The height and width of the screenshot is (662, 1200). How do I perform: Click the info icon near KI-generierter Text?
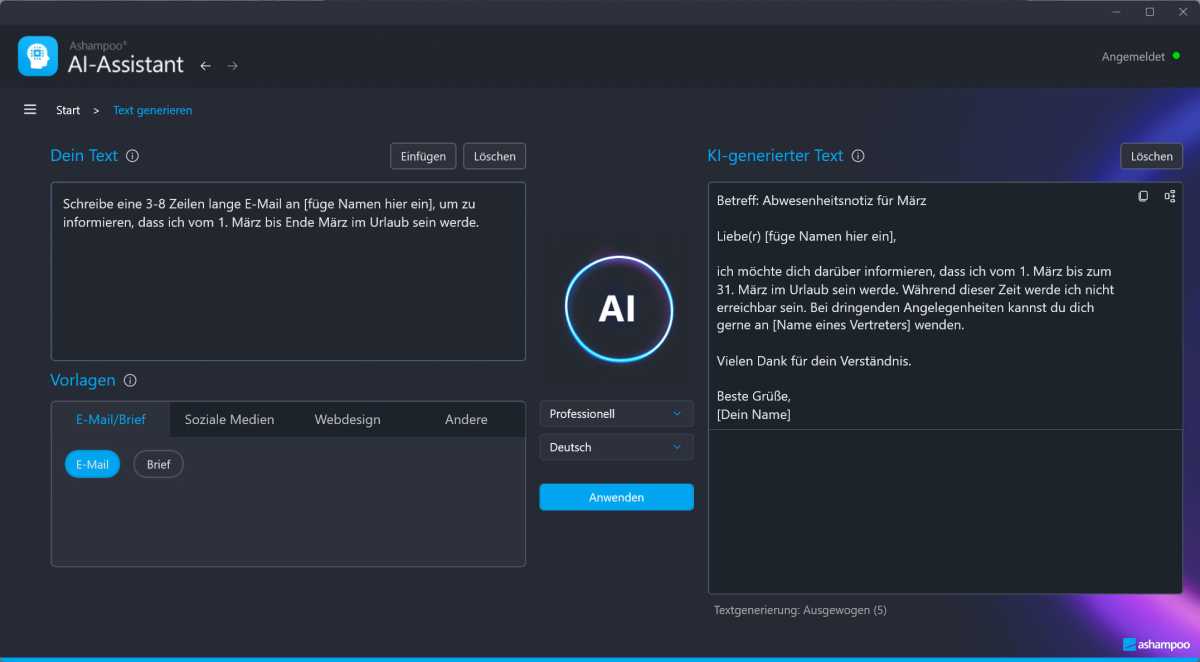click(858, 157)
